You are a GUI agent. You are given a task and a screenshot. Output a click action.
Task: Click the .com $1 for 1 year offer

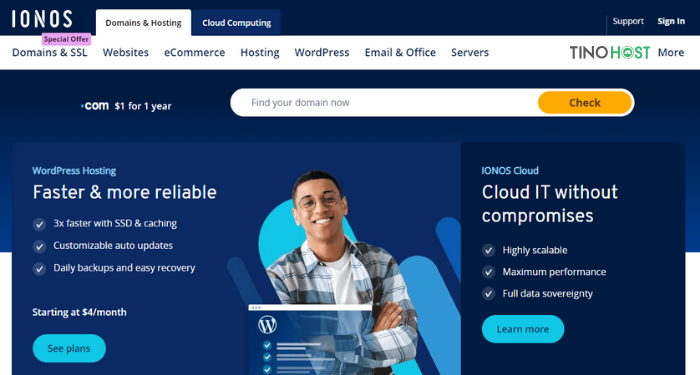tap(126, 106)
